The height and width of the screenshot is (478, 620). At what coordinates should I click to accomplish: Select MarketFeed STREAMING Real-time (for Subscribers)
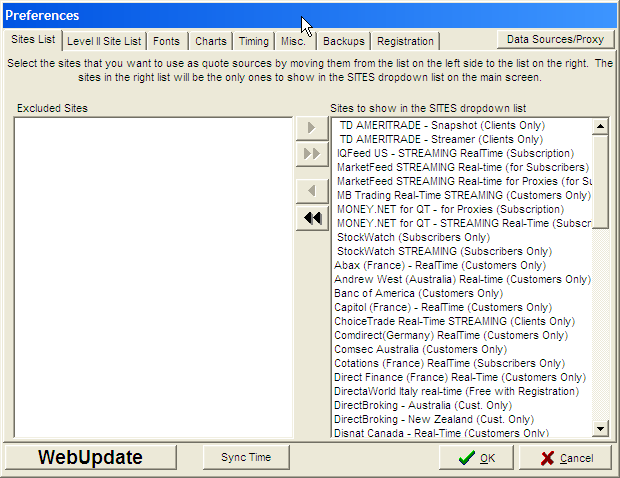pos(461,167)
